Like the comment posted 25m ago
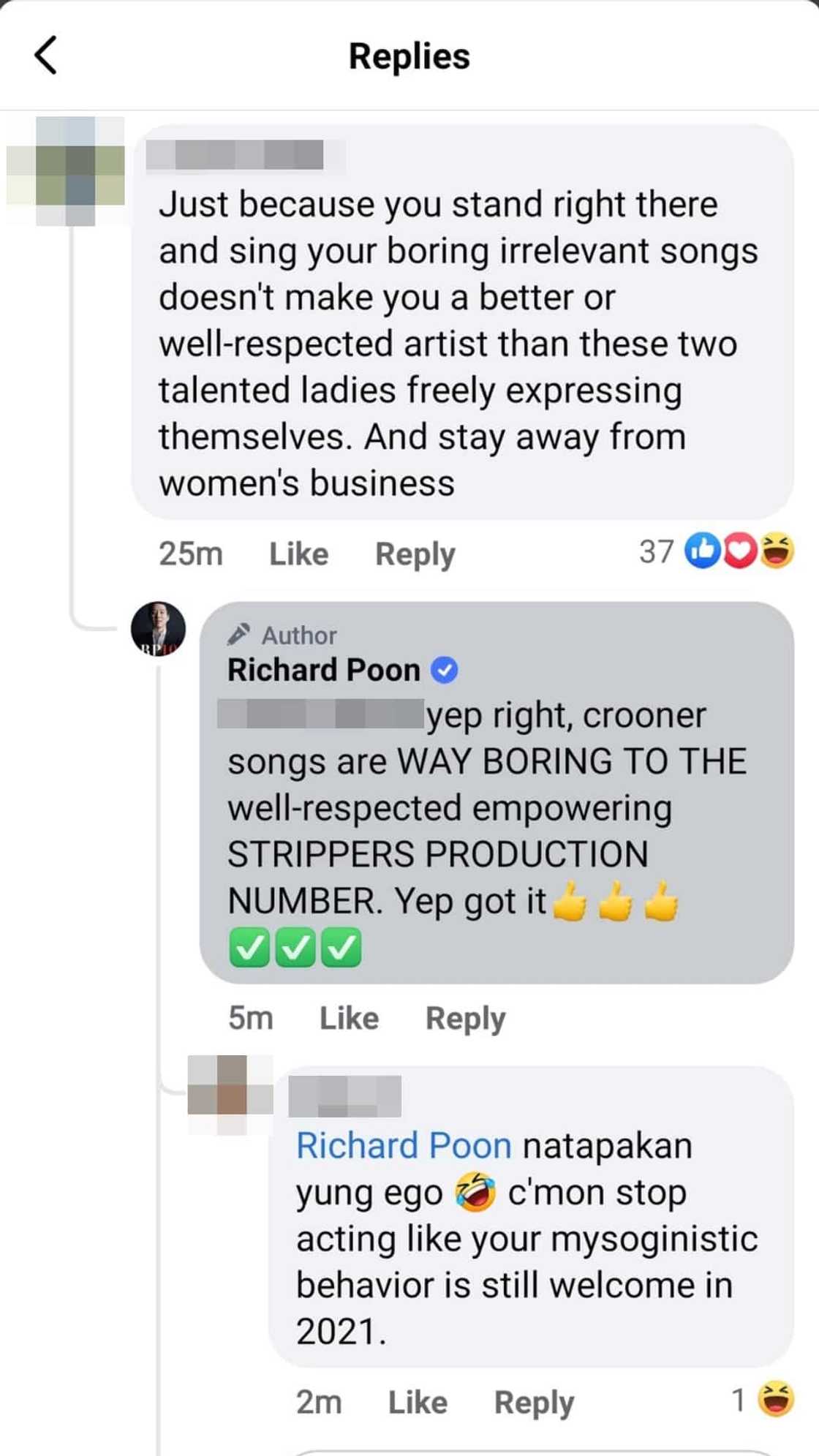This screenshot has height=1456, width=819. [x=298, y=554]
